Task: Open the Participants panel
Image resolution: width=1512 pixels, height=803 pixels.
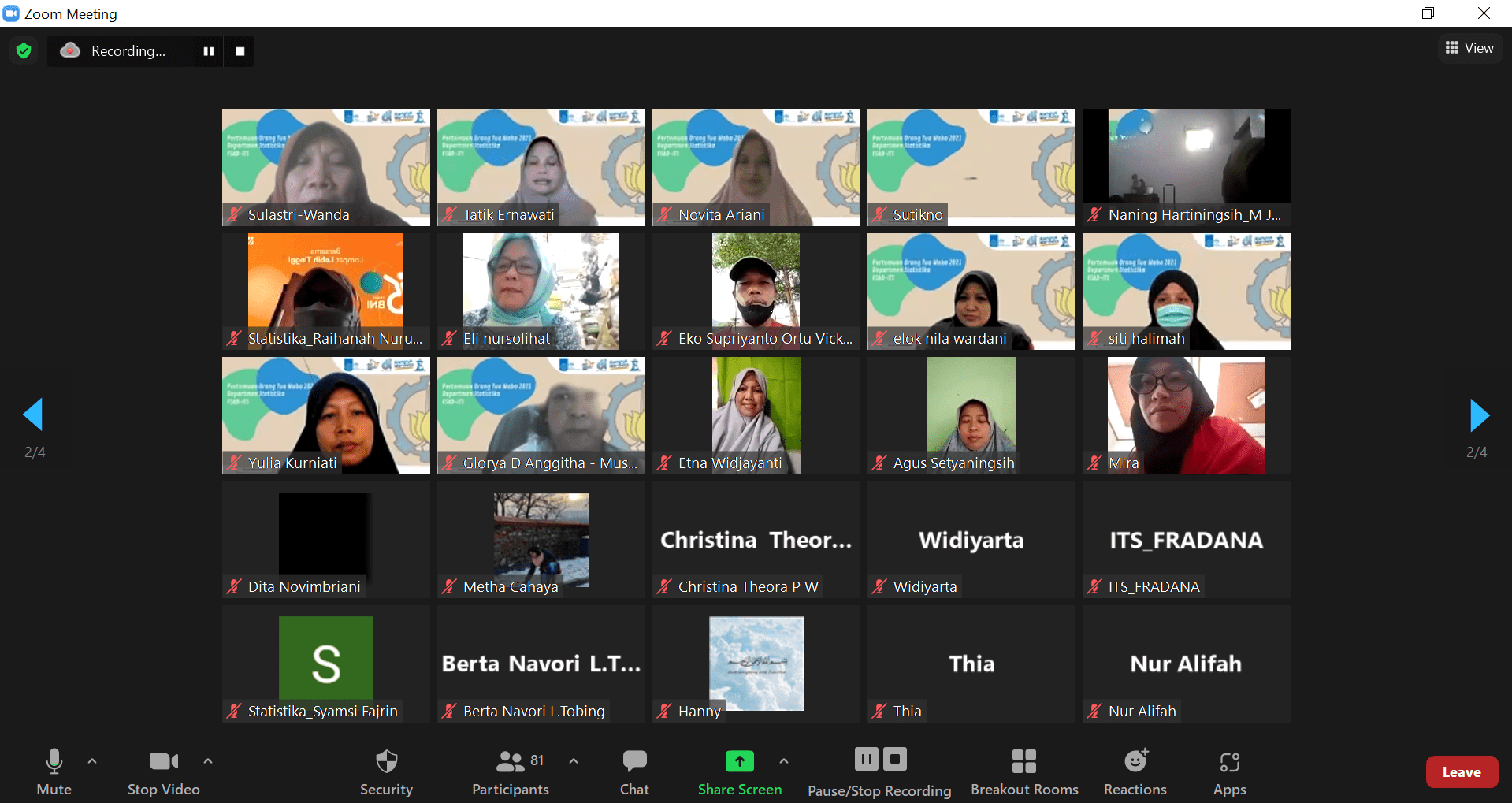Action: [511, 771]
